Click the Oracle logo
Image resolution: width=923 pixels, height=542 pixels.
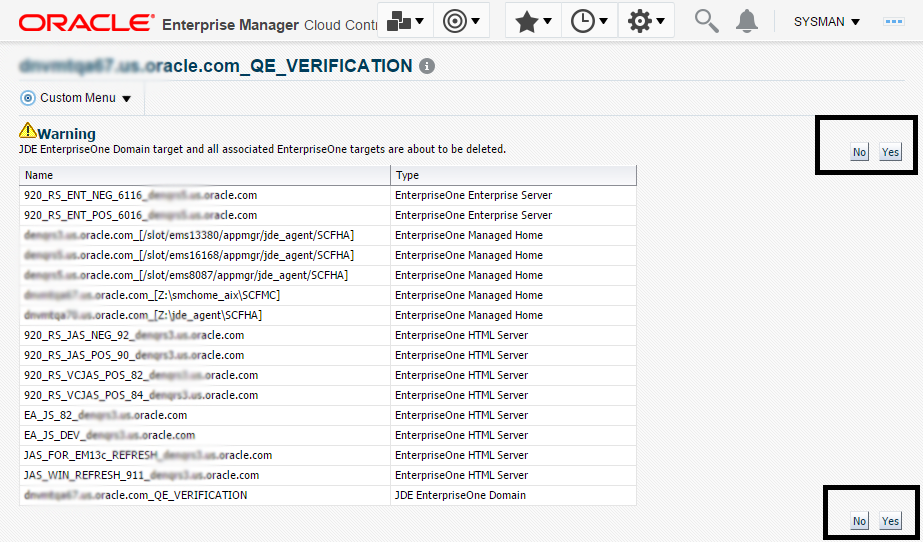pyautogui.click(x=85, y=21)
